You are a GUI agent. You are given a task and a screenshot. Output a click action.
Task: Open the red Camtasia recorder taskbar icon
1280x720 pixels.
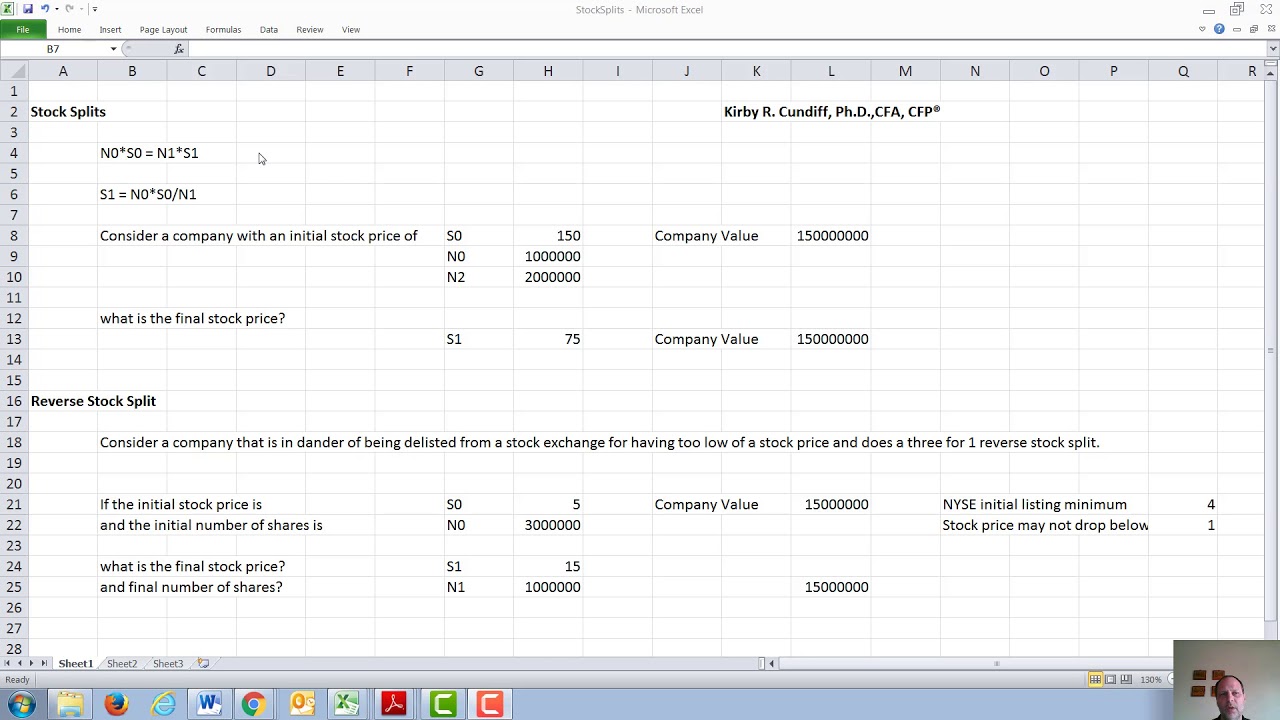pos(489,705)
